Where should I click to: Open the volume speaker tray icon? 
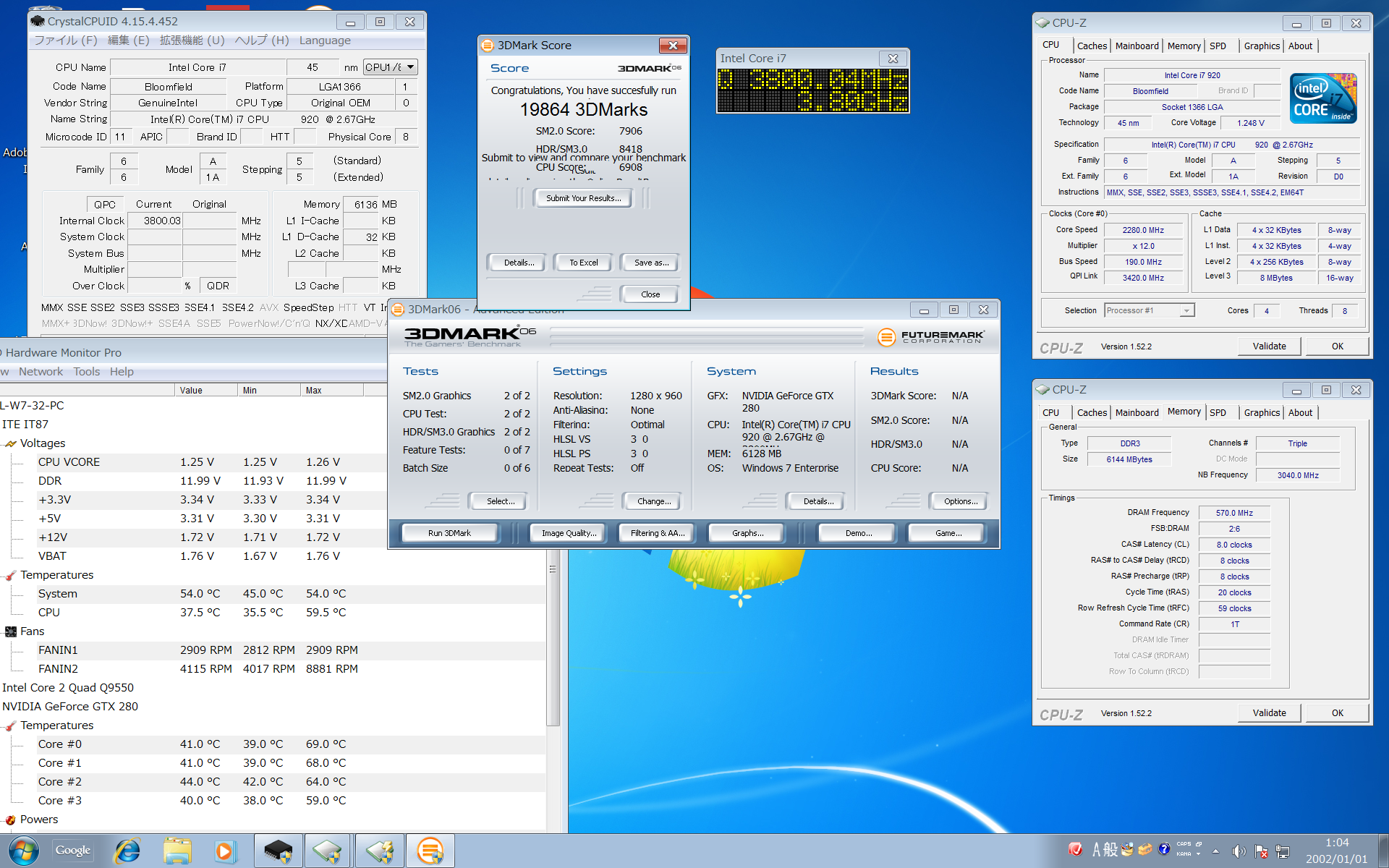[x=1239, y=851]
